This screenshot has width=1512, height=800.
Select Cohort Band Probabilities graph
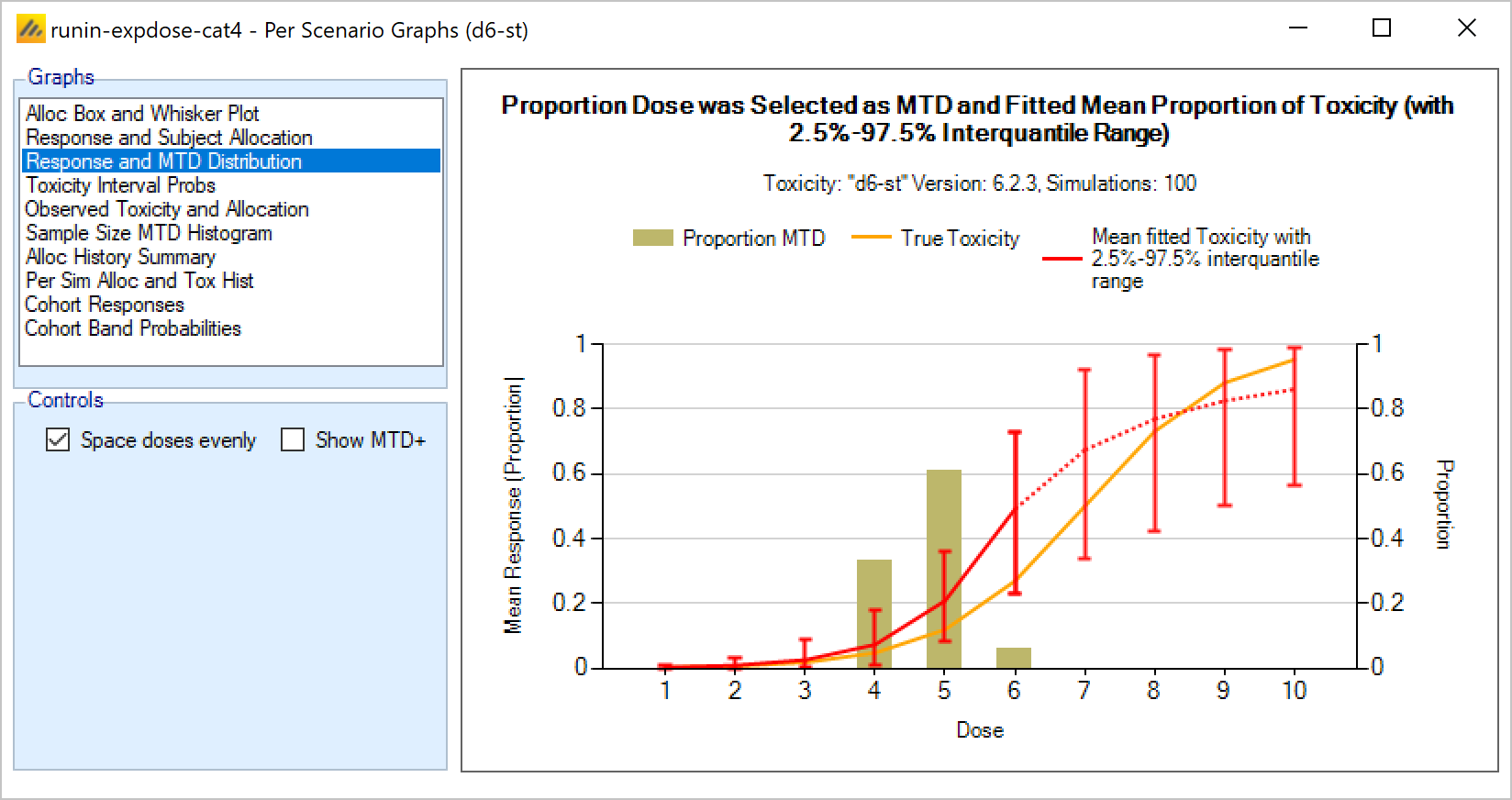[133, 328]
